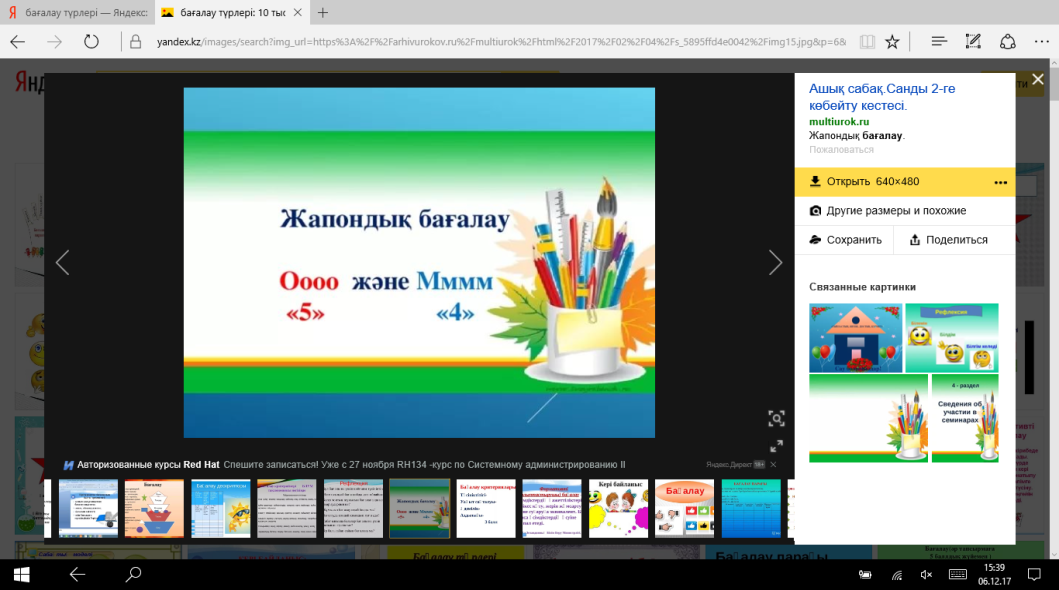Open Edge reading view book icon
This screenshot has width=1059, height=590.
click(866, 42)
